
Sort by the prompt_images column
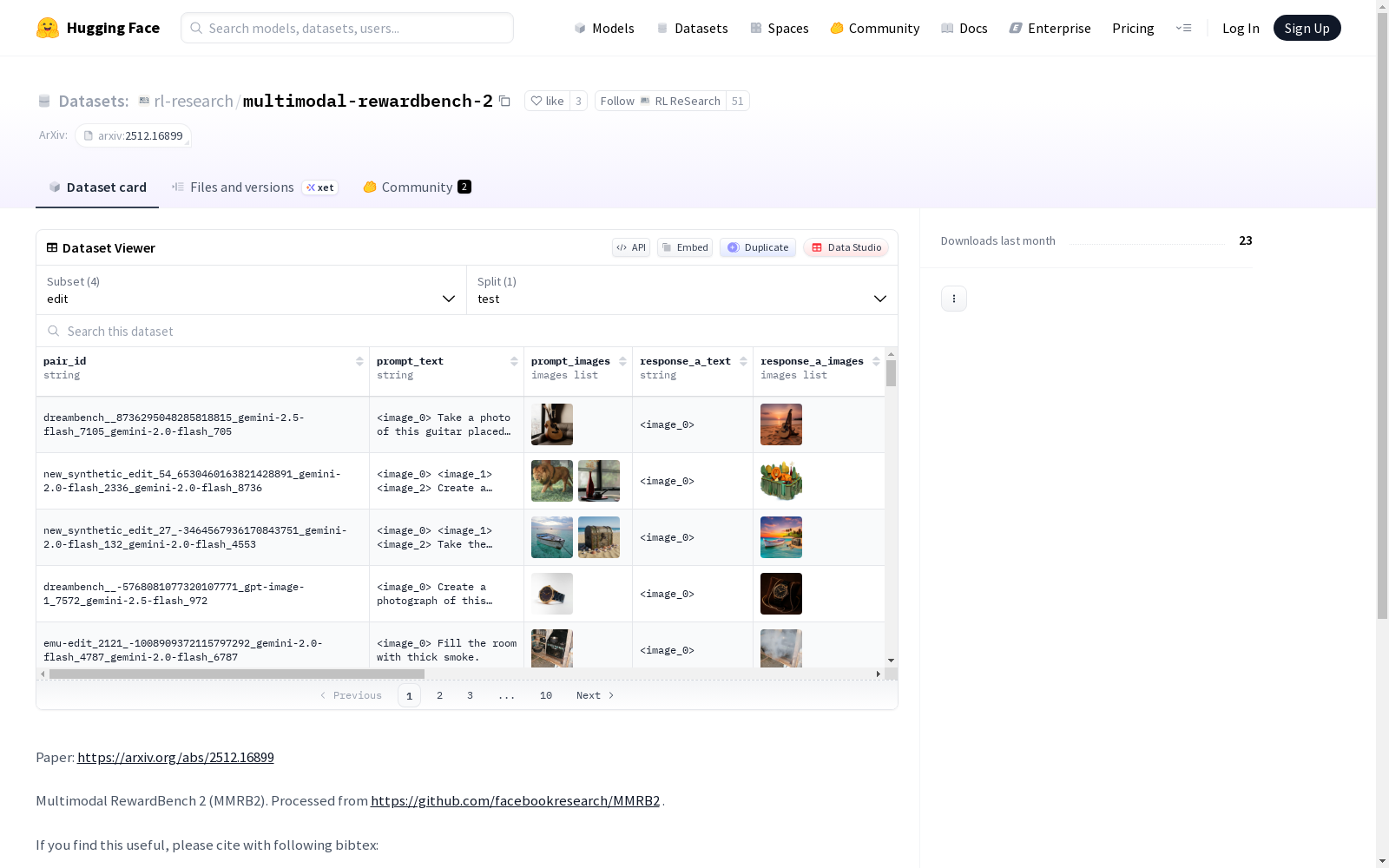coord(622,361)
